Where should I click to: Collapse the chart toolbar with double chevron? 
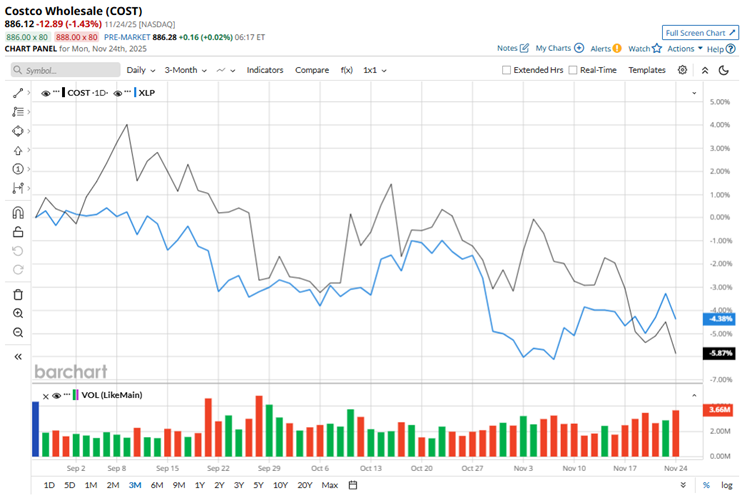point(705,70)
